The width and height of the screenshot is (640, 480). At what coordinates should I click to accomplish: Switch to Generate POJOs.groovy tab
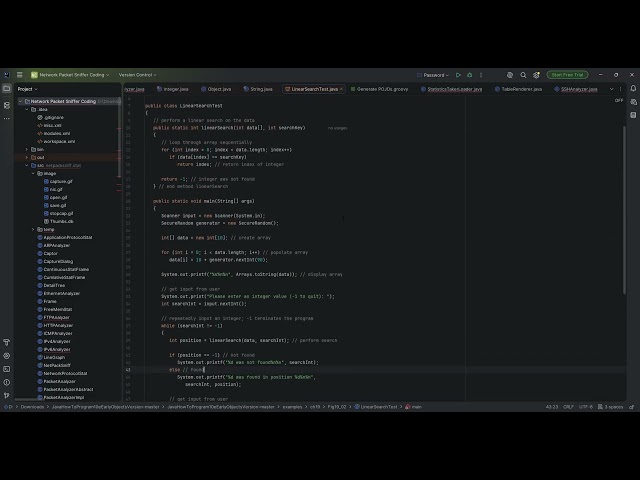[x=379, y=89]
